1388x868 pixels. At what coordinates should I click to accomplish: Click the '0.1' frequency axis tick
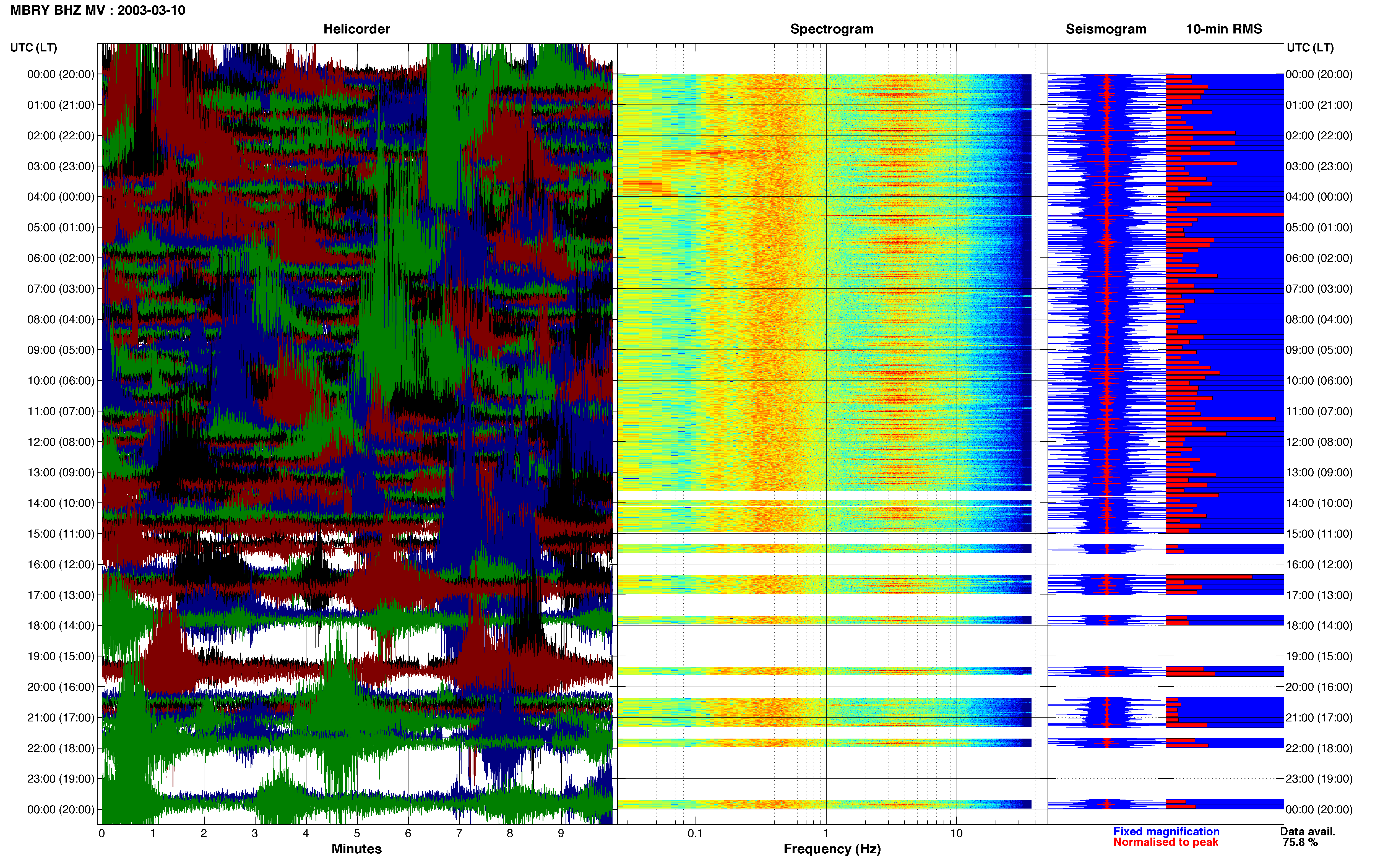pos(695,833)
